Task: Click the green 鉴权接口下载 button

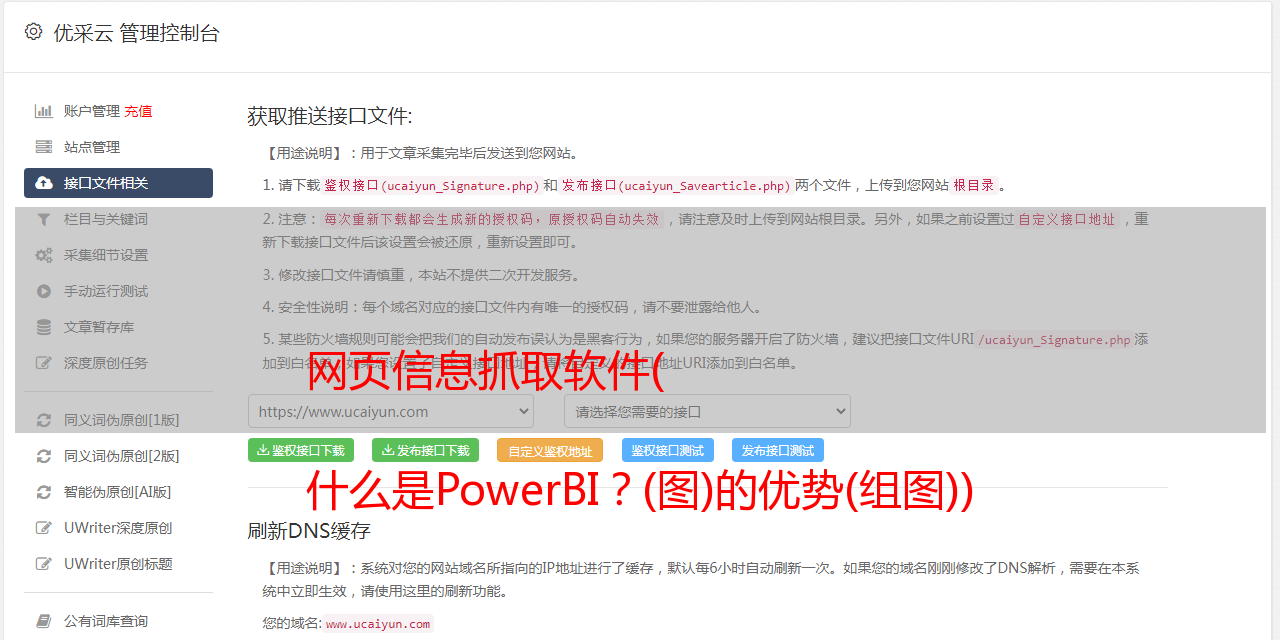Action: point(301,450)
